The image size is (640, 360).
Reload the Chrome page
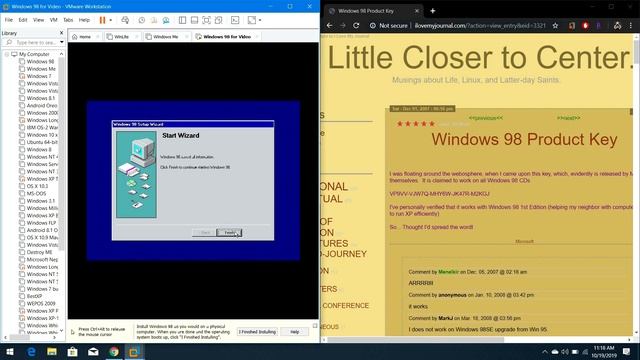click(x=356, y=25)
